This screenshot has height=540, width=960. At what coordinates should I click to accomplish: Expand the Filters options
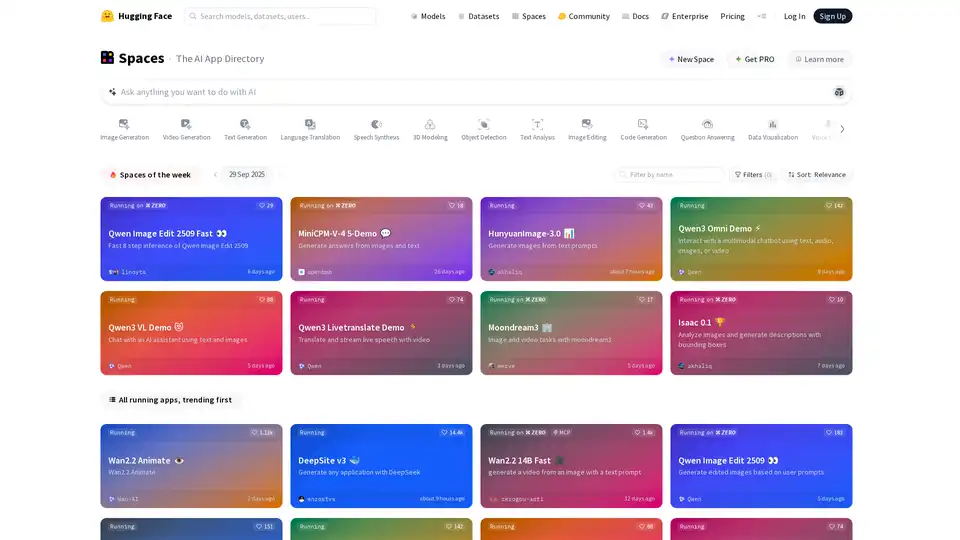(x=752, y=174)
